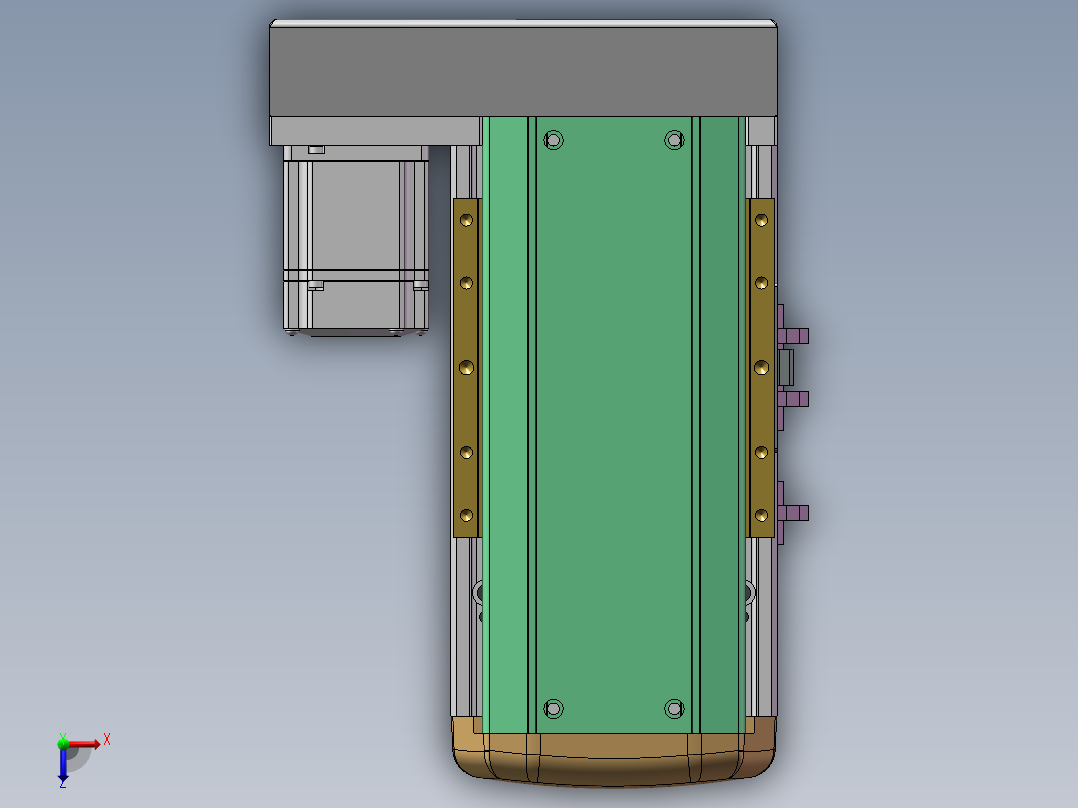The width and height of the screenshot is (1078, 808).
Task: Pick the left brass rail strip
Action: [x=466, y=368]
